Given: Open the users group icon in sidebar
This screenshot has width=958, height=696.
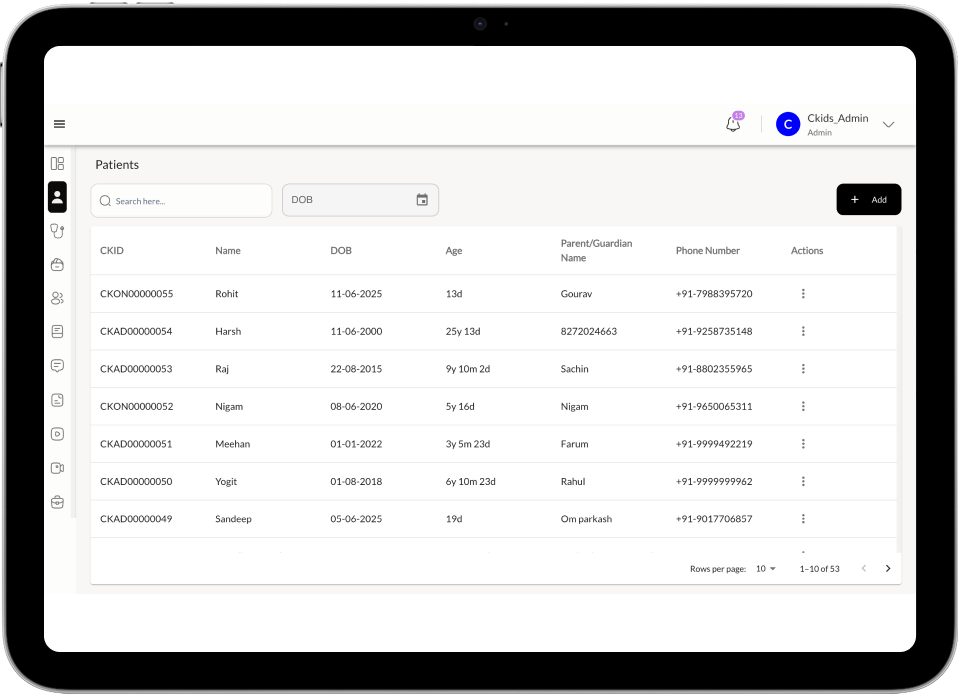Looking at the screenshot, I should coord(57,298).
